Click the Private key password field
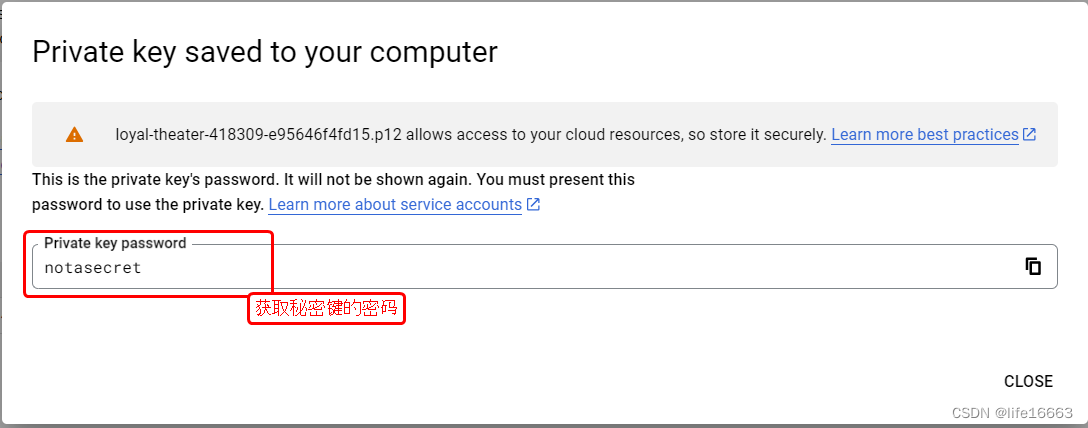The width and height of the screenshot is (1088, 428). (x=545, y=266)
